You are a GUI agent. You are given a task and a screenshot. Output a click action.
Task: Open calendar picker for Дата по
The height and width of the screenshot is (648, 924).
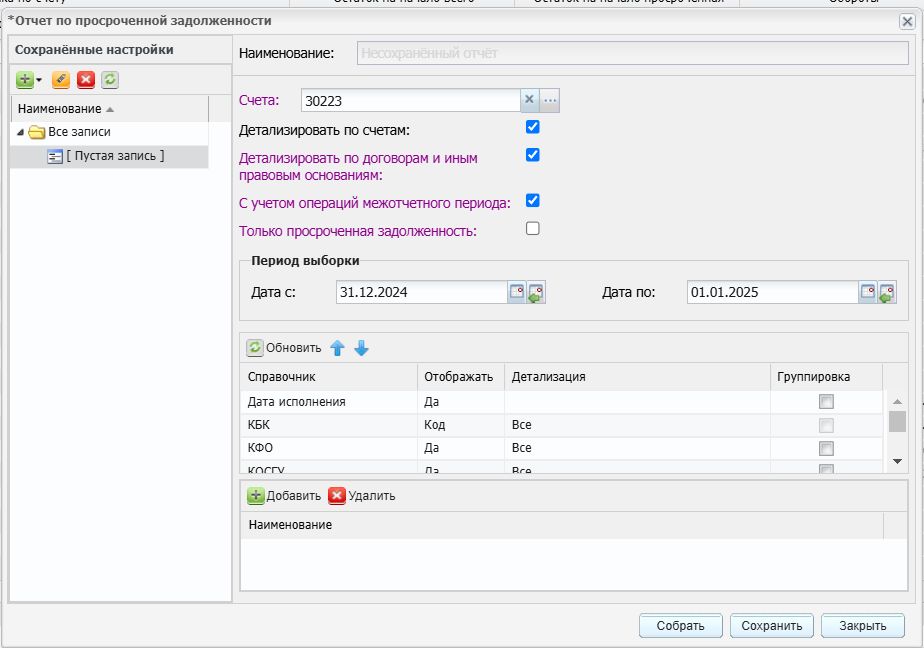[868, 292]
